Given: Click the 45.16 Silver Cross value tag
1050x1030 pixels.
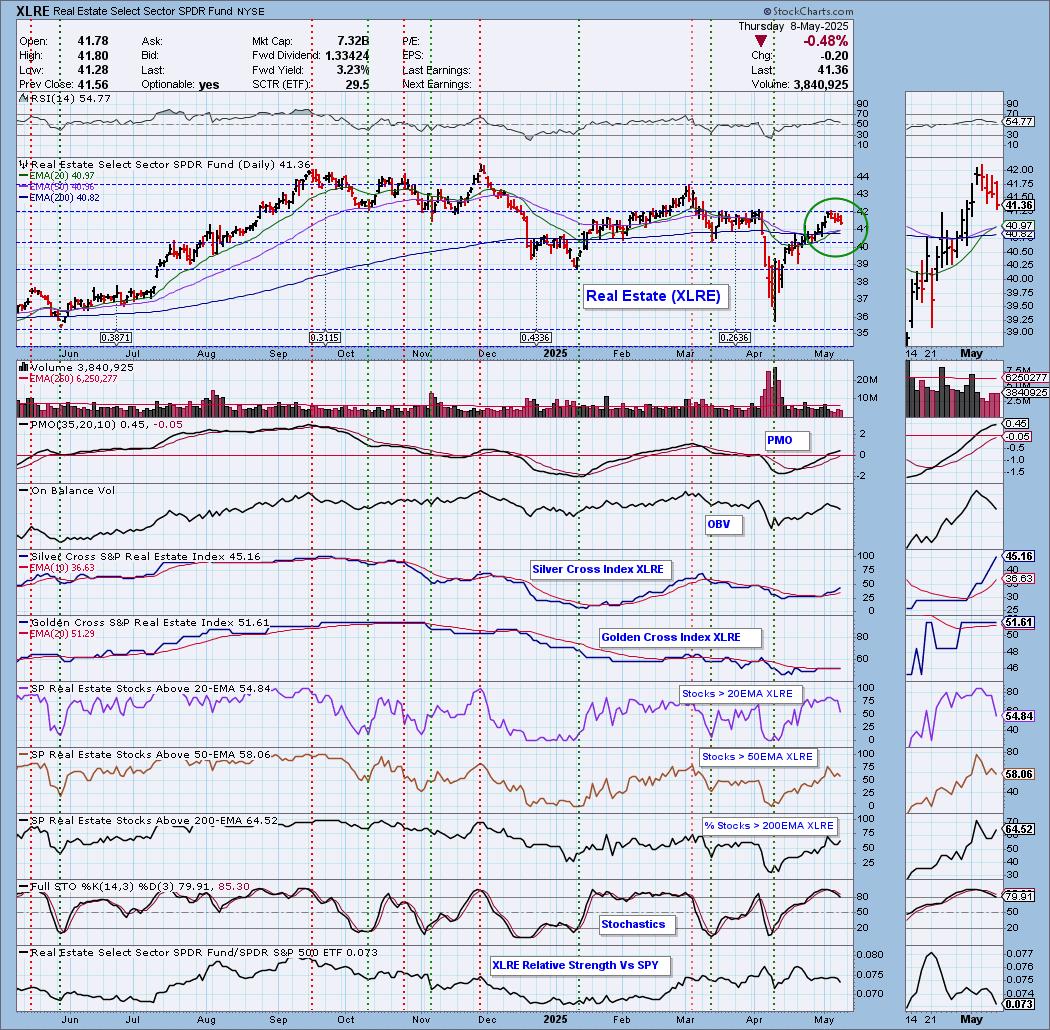Looking at the screenshot, I should [1018, 557].
